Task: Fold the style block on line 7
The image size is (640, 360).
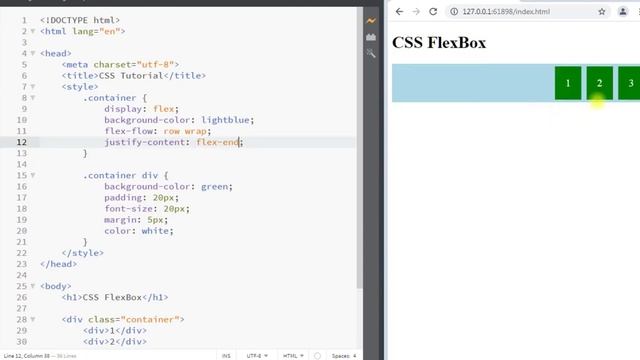Action: pos(33,87)
